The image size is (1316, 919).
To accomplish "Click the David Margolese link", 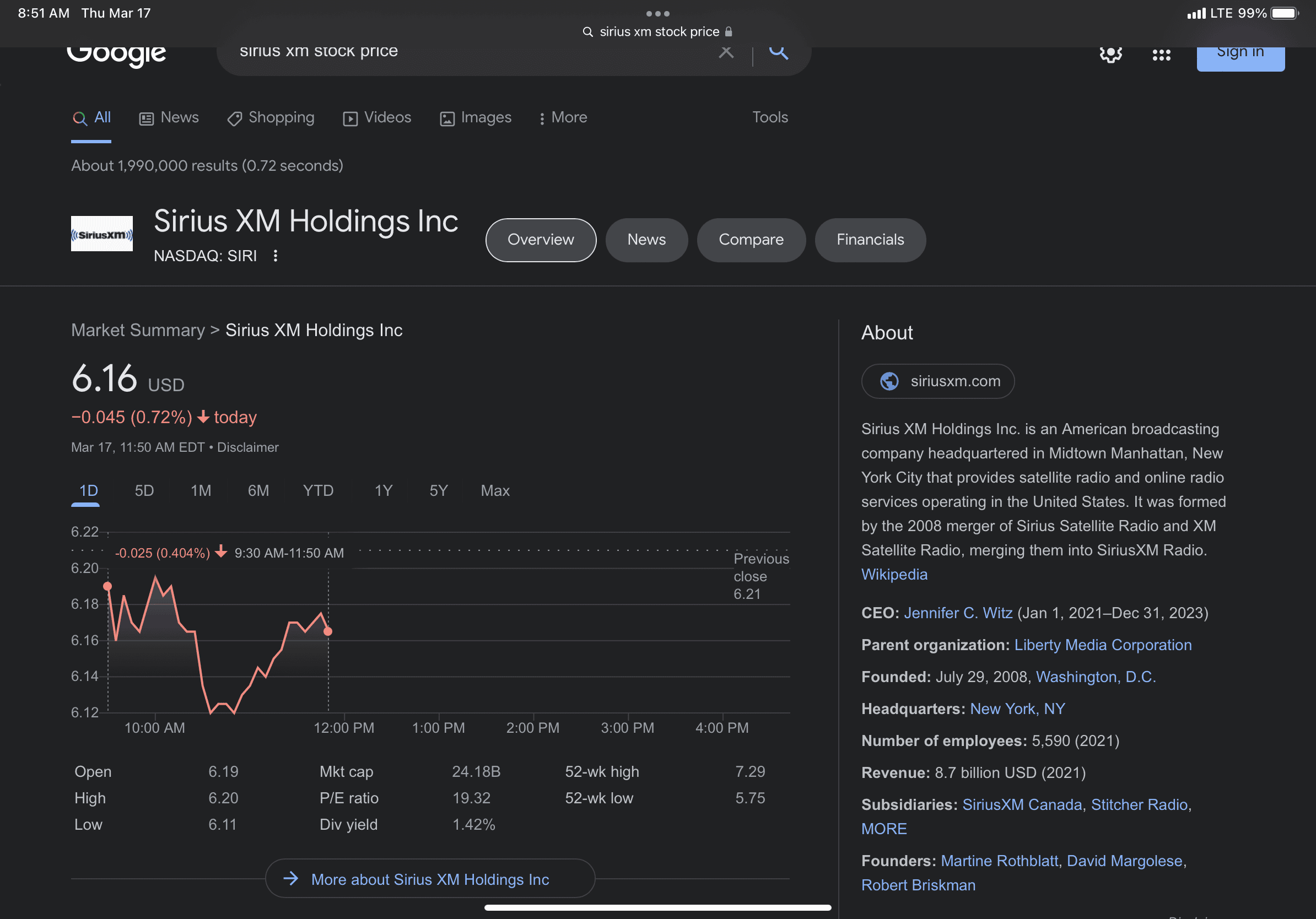I will (1125, 861).
